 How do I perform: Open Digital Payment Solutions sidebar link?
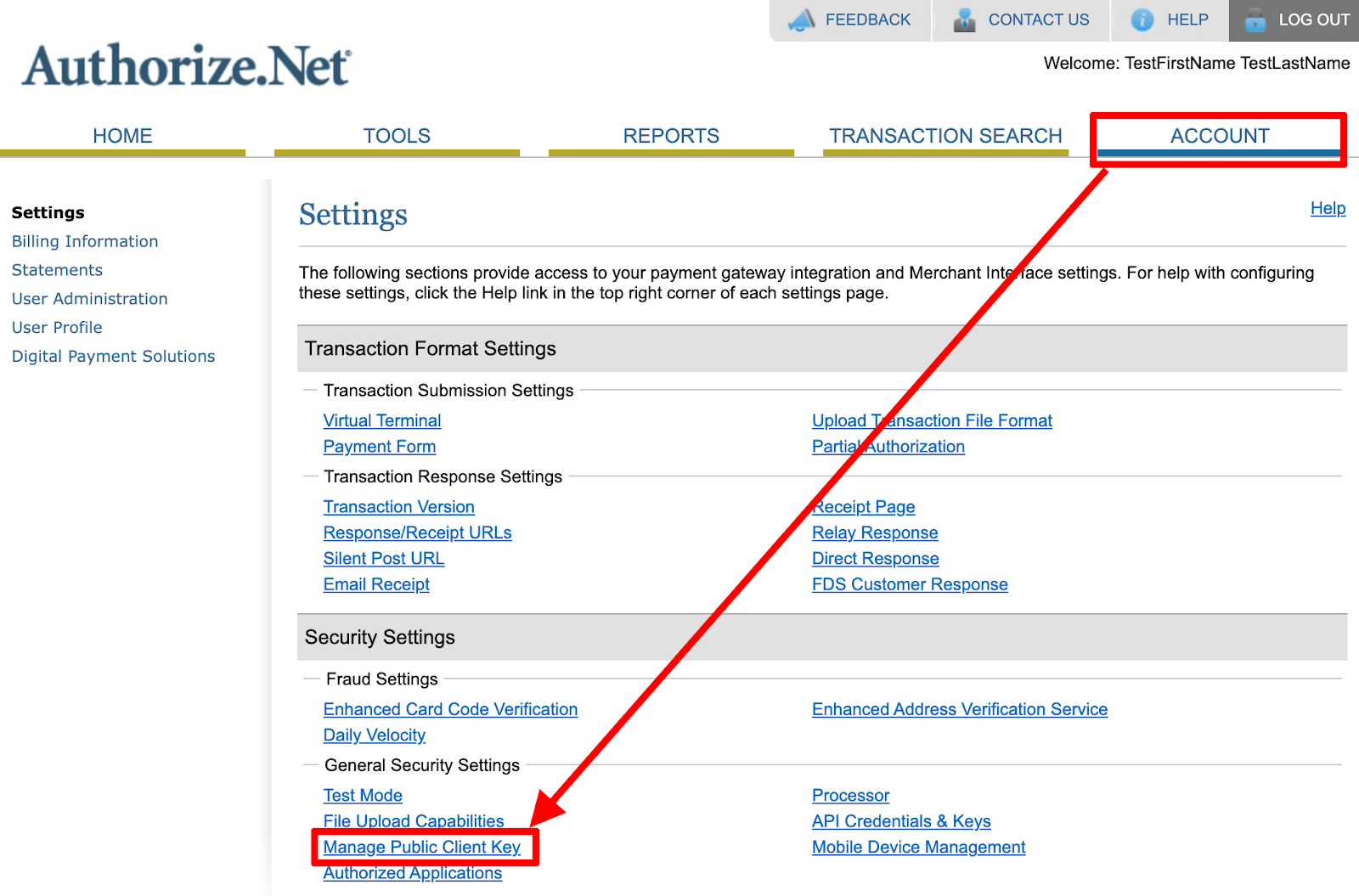[114, 357]
